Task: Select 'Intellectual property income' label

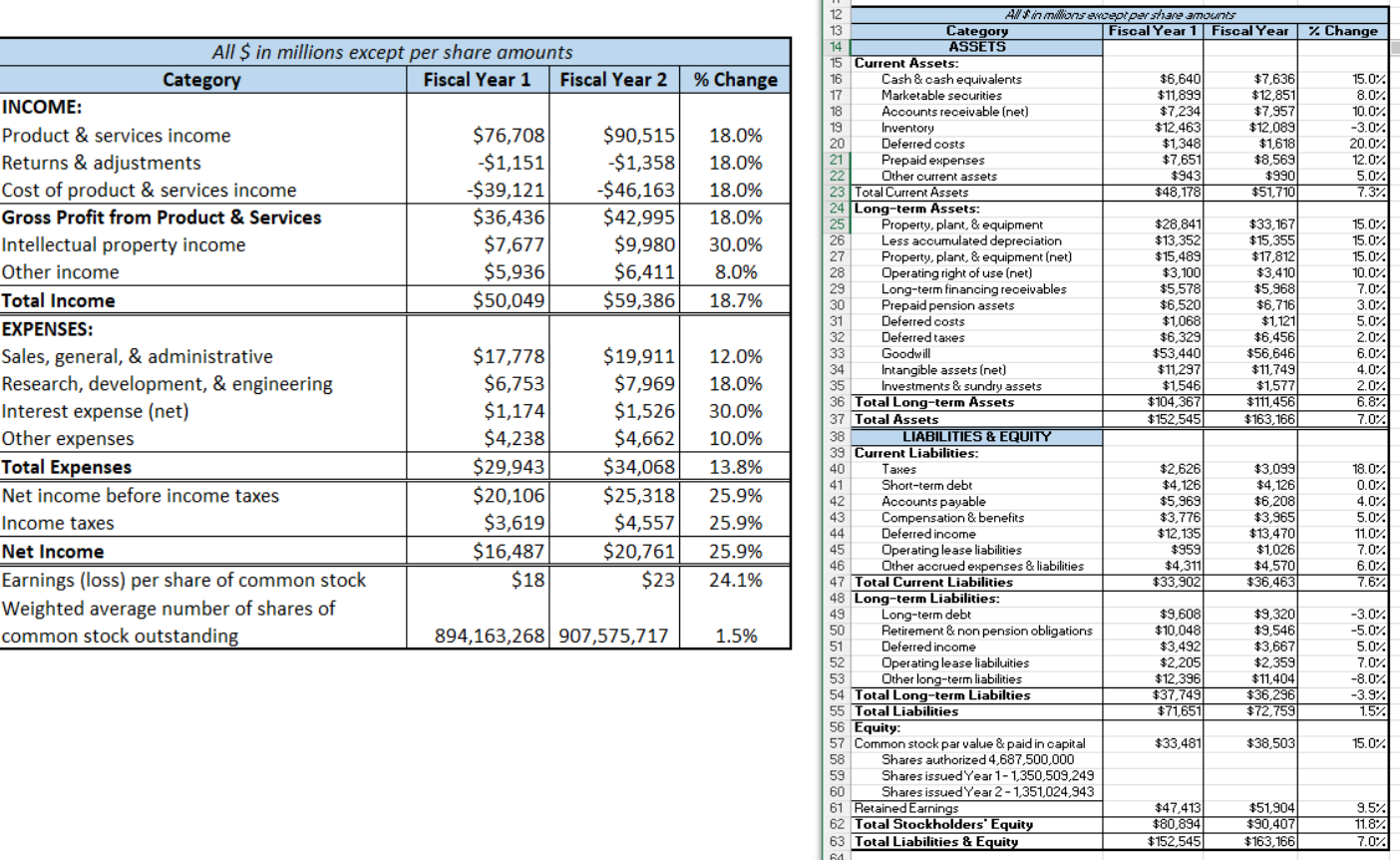Action: tap(124, 244)
